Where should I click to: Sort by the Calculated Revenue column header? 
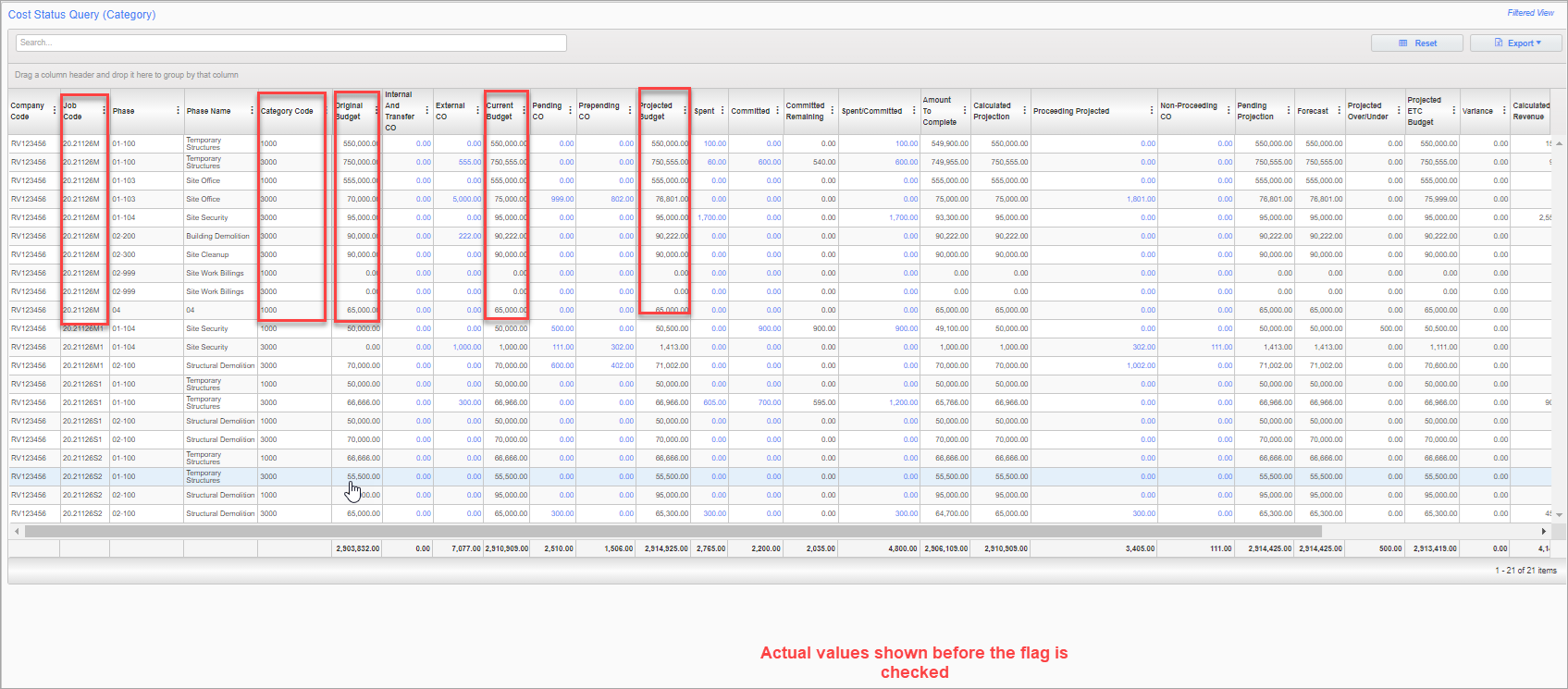click(x=1531, y=111)
